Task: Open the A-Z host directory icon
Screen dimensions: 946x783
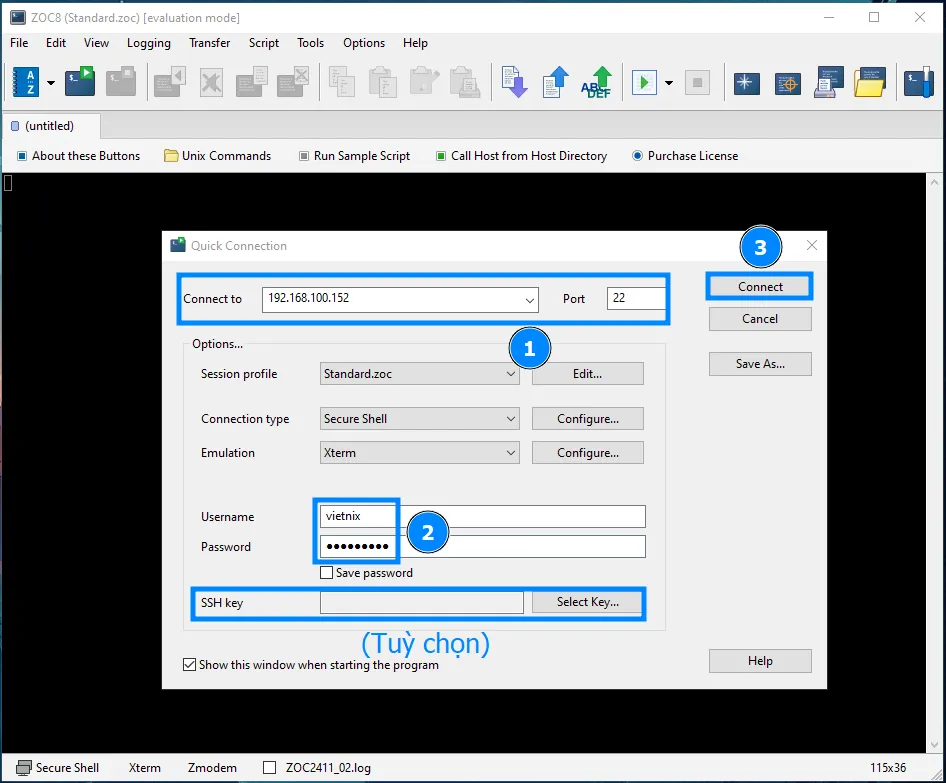Action: (26, 82)
